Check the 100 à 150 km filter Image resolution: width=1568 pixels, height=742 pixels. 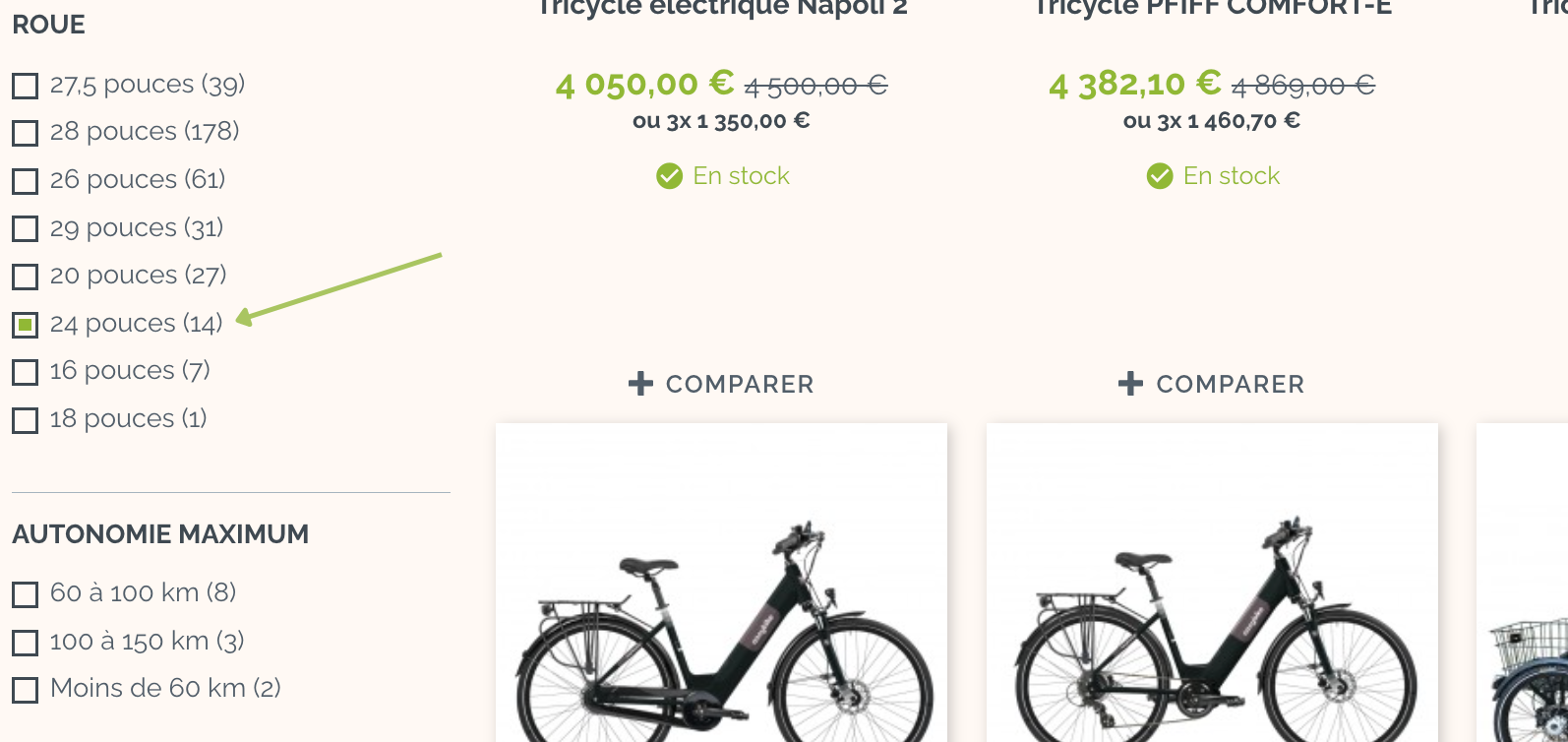[26, 643]
